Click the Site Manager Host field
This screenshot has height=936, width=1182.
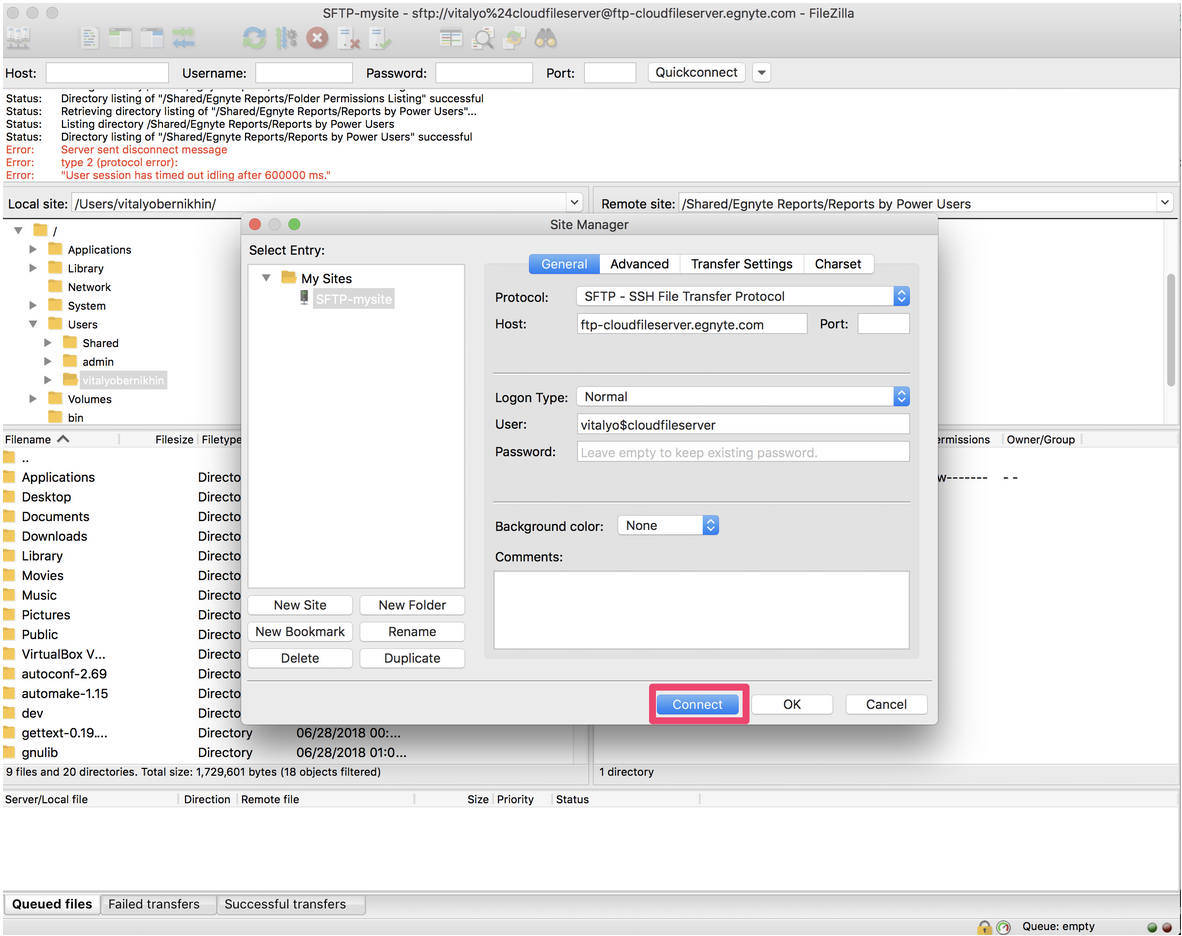click(x=692, y=324)
